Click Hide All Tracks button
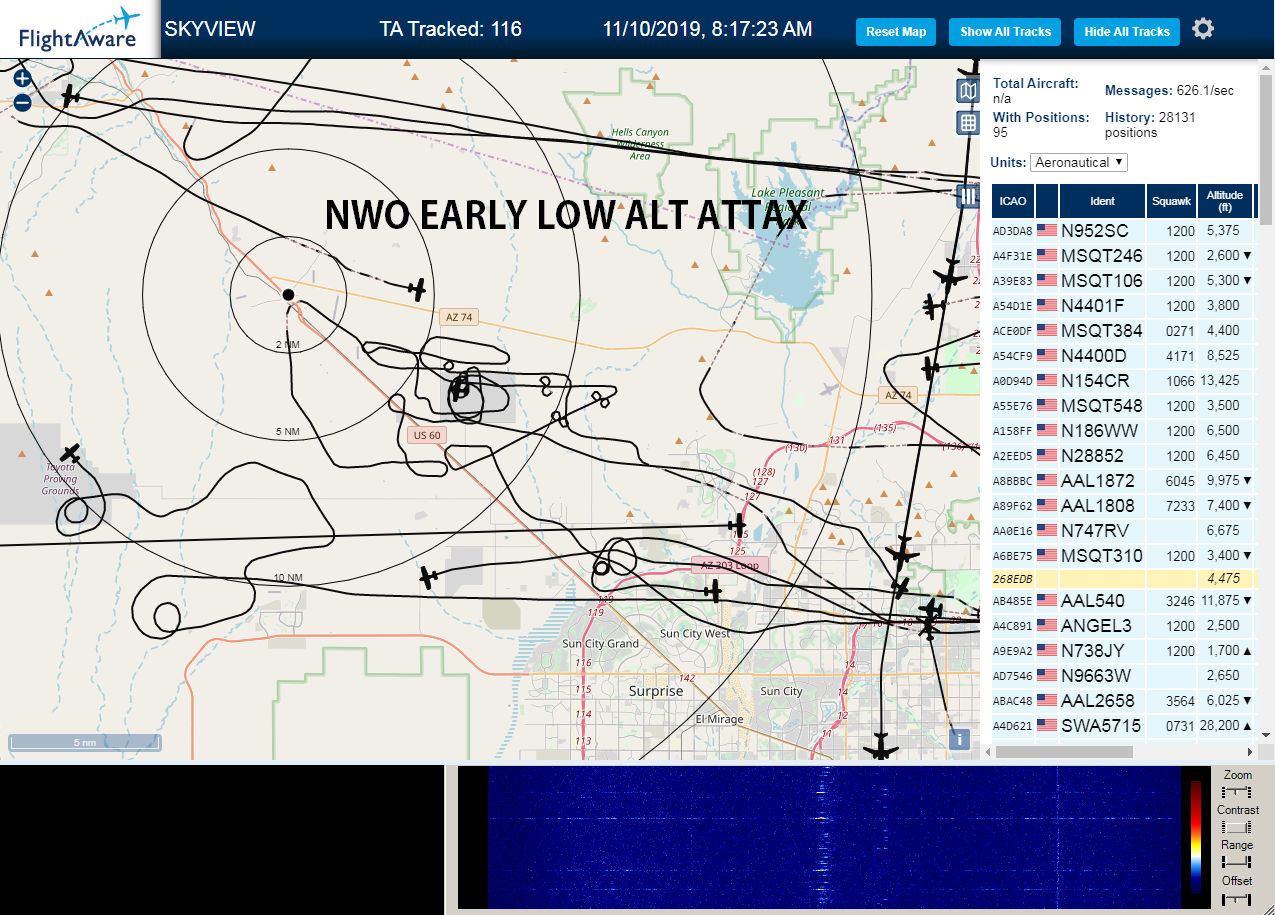The height and width of the screenshot is (915, 1275). point(1127,32)
